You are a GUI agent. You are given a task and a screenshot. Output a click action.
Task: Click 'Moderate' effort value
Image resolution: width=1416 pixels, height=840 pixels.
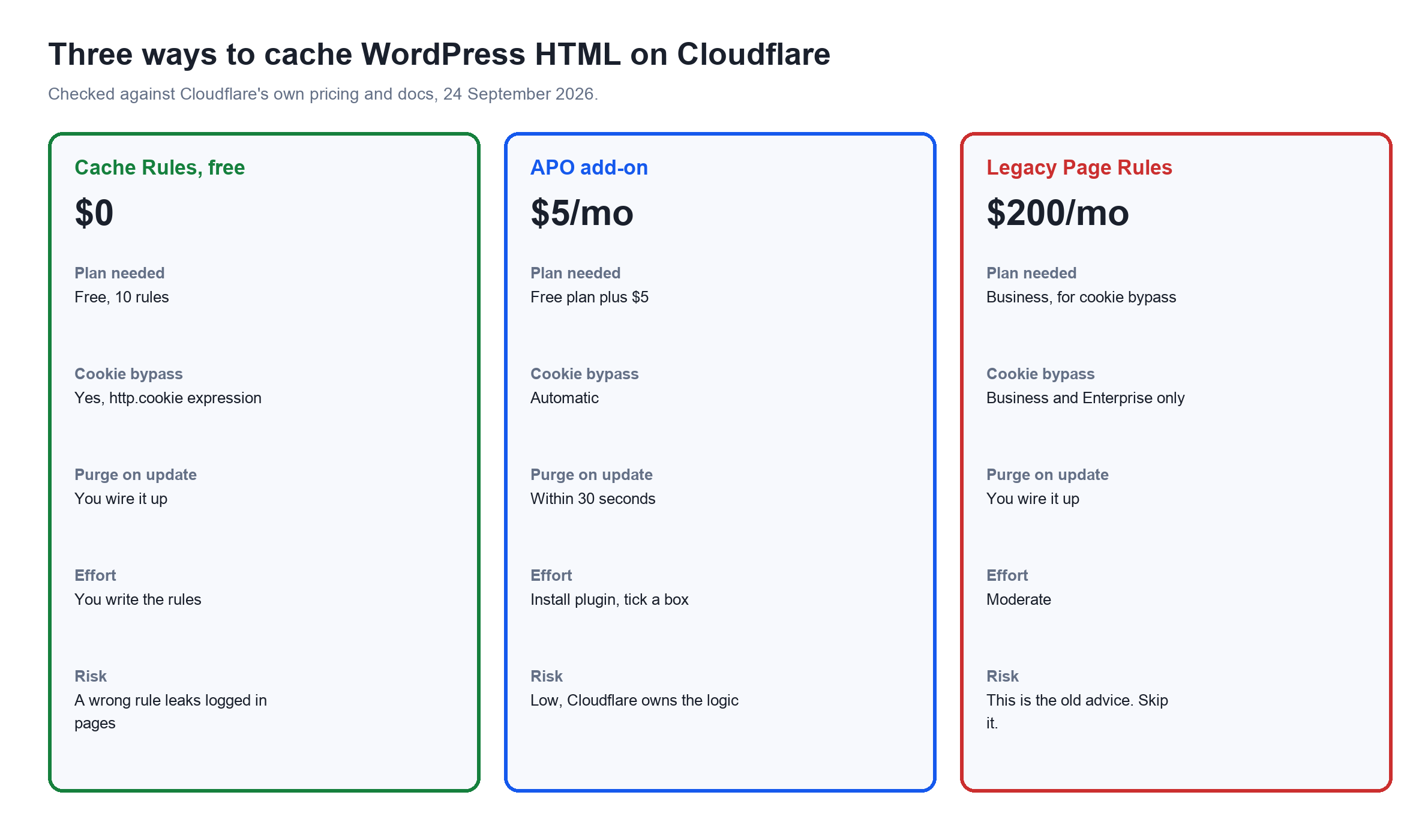[1019, 599]
